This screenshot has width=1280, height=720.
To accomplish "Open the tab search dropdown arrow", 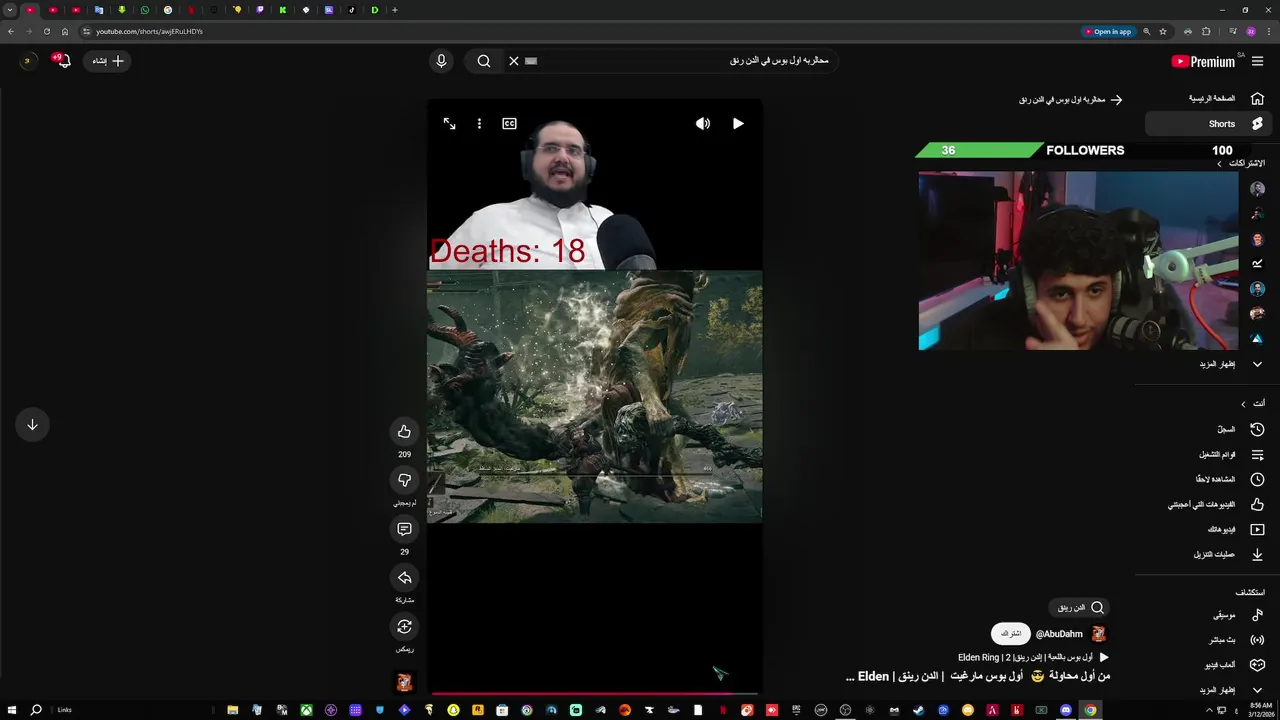I will (x=10, y=10).
